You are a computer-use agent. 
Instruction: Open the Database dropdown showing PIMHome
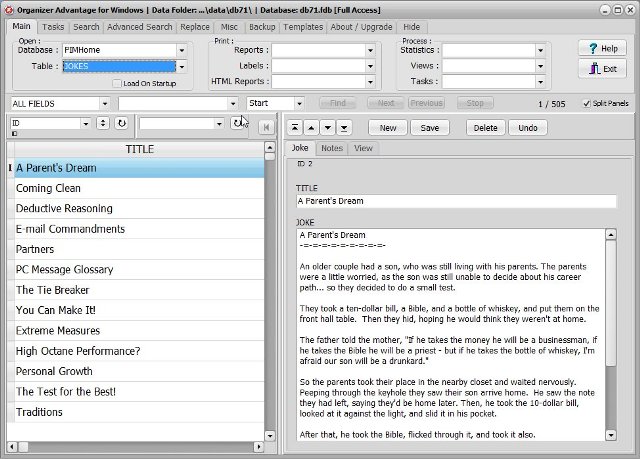(182, 50)
